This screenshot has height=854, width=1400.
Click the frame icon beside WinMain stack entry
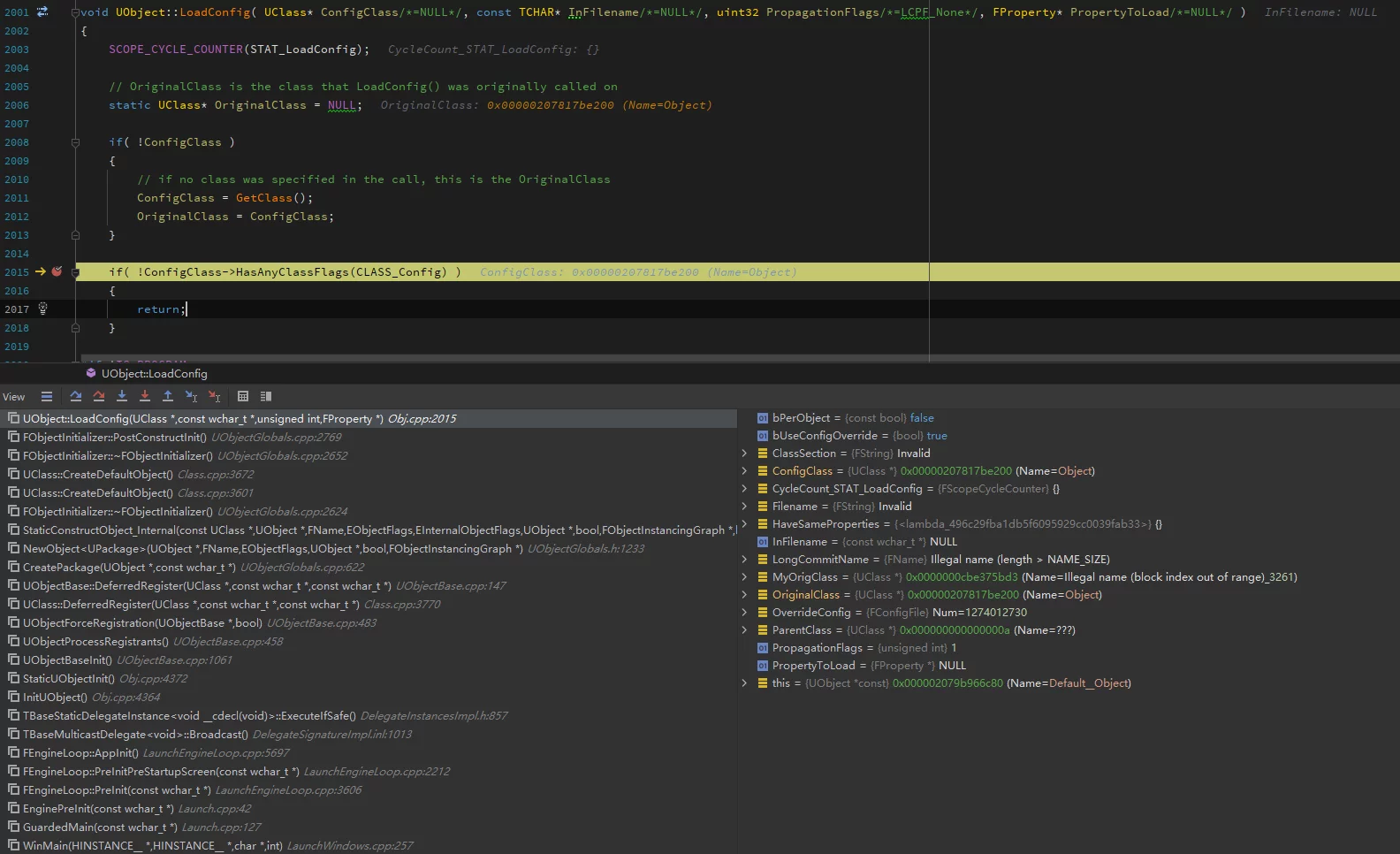[x=13, y=845]
